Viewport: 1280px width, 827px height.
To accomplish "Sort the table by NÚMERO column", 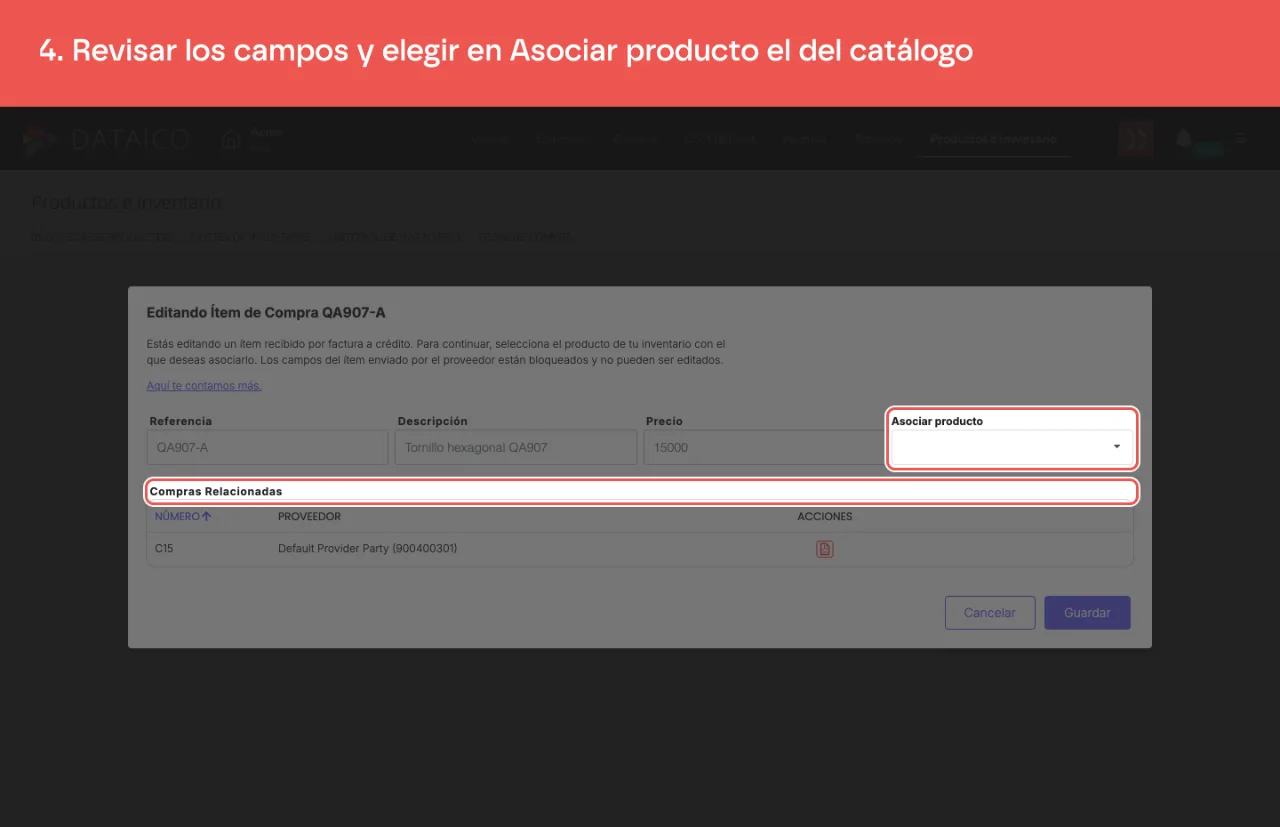I will [182, 516].
